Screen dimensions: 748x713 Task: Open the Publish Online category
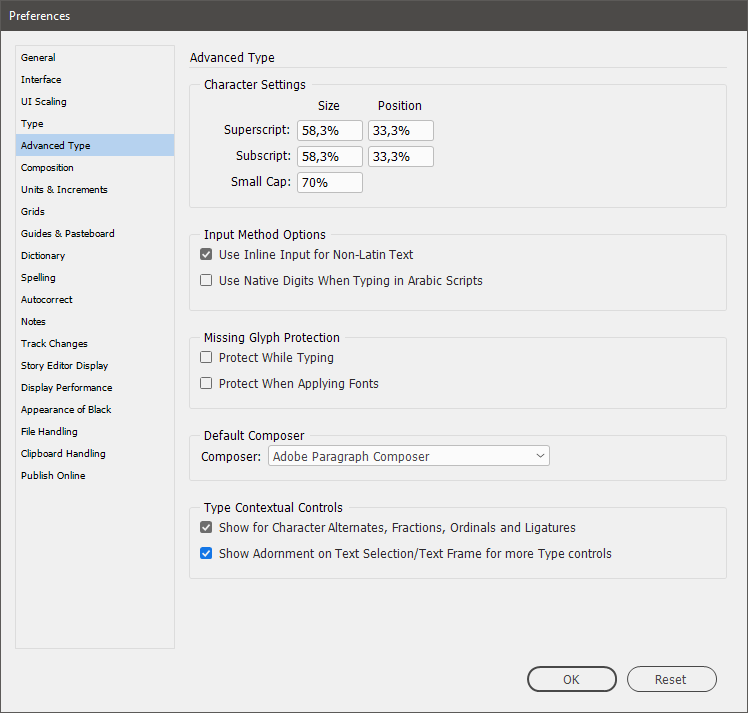(x=53, y=476)
